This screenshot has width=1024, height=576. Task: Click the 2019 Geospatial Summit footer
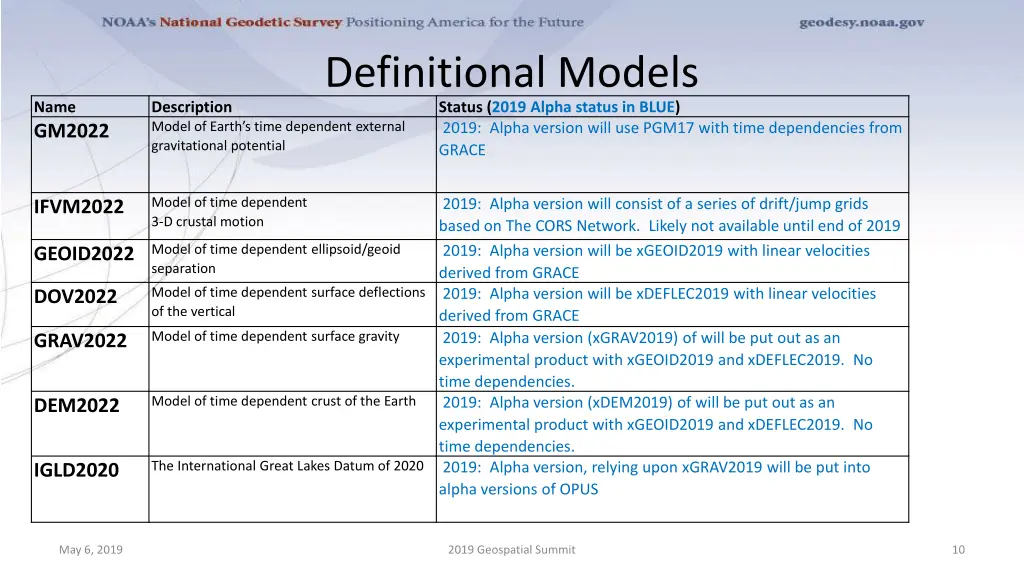coord(511,550)
